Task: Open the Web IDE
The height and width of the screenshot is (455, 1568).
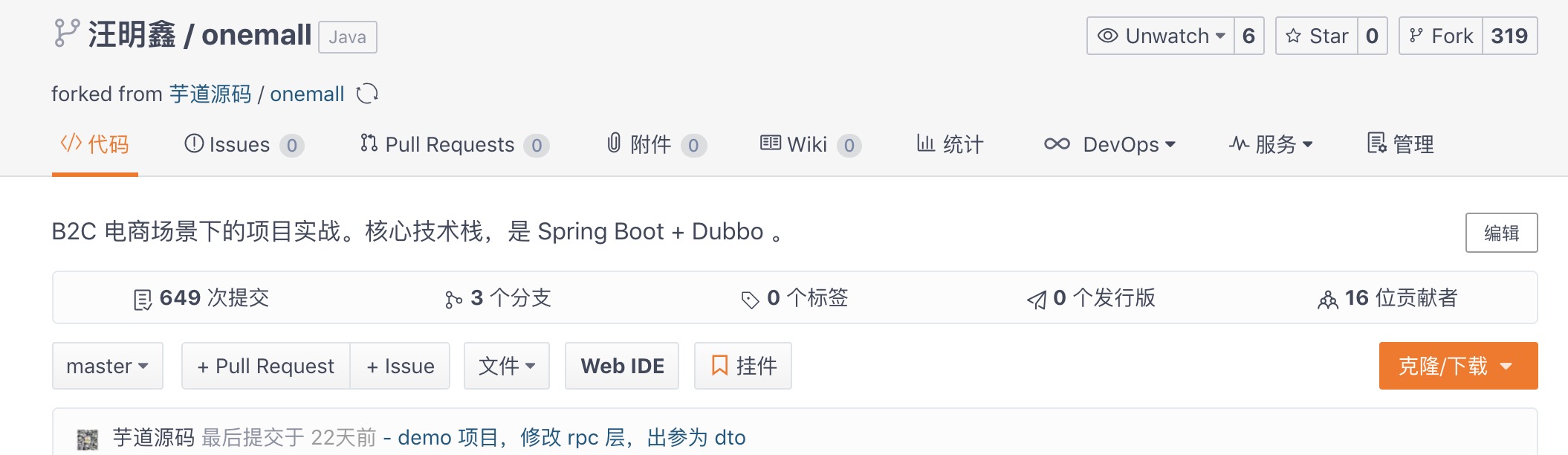Action: click(x=622, y=366)
